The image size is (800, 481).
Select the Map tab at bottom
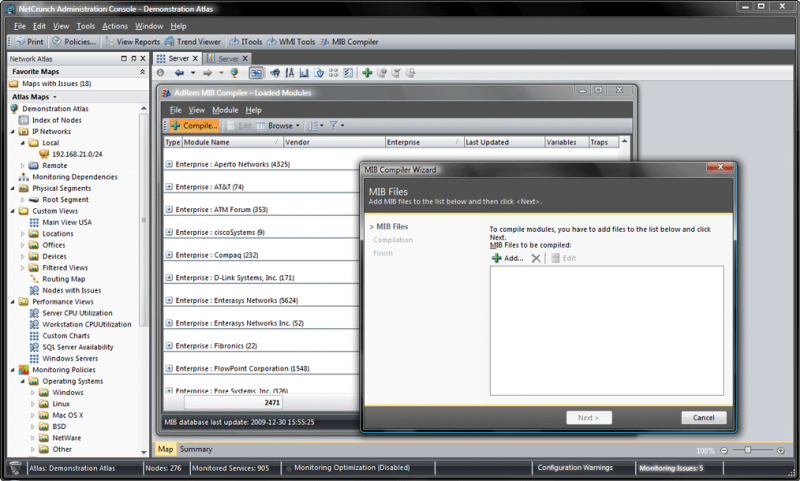pos(165,449)
